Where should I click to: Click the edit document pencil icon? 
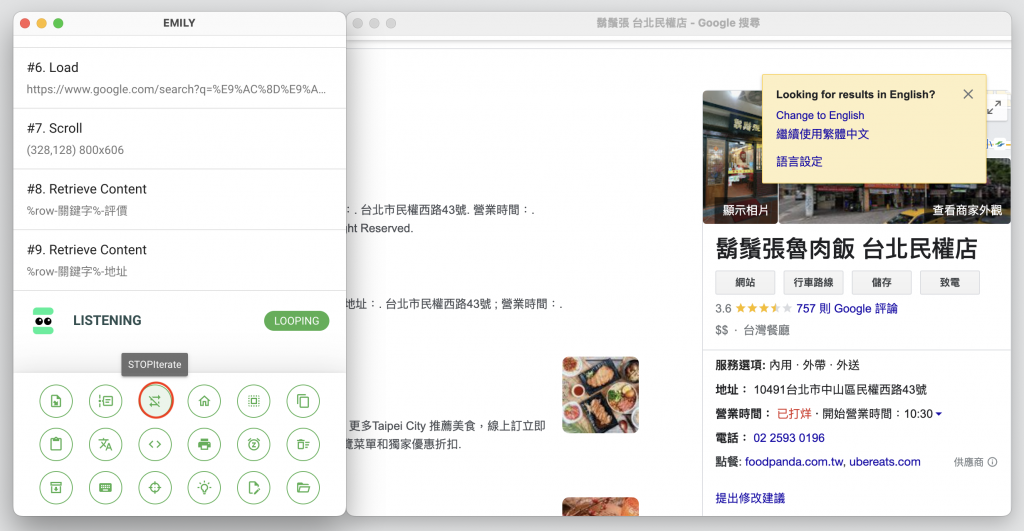pos(254,487)
